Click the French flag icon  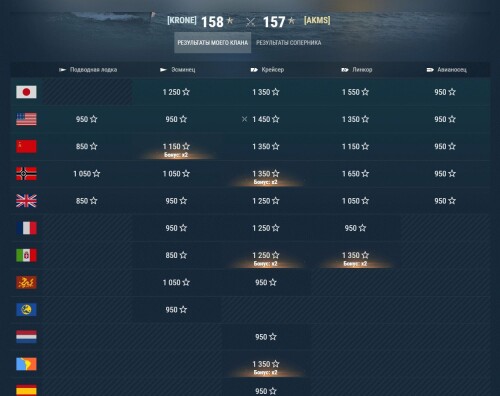26,228
